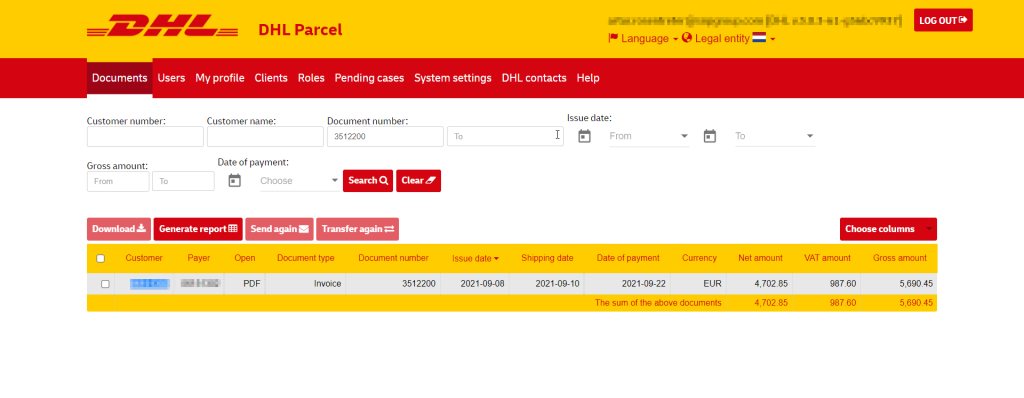Image resolution: width=1024 pixels, height=398 pixels.
Task: Click the Gross amount From field
Action: [x=118, y=181]
